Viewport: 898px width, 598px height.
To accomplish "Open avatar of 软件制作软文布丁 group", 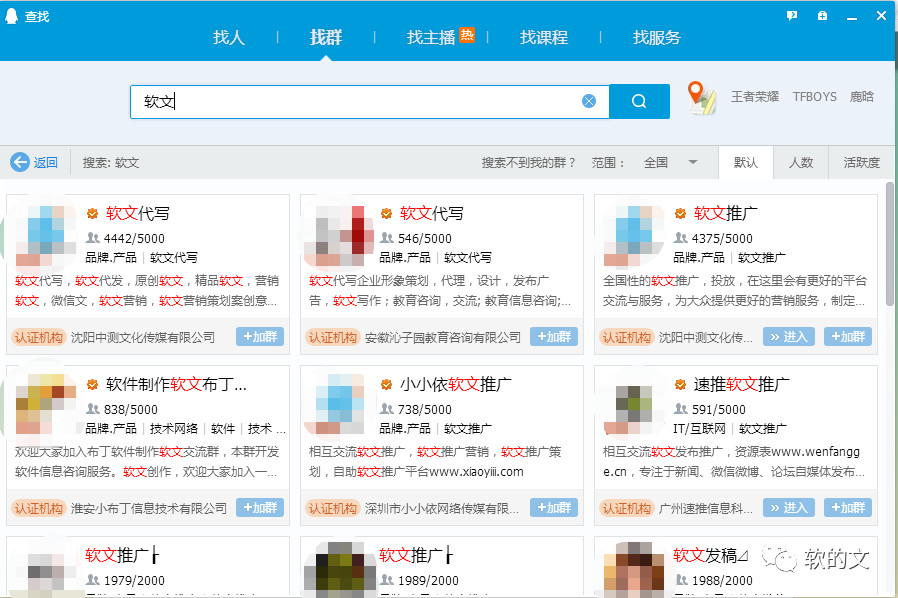I will pos(46,404).
